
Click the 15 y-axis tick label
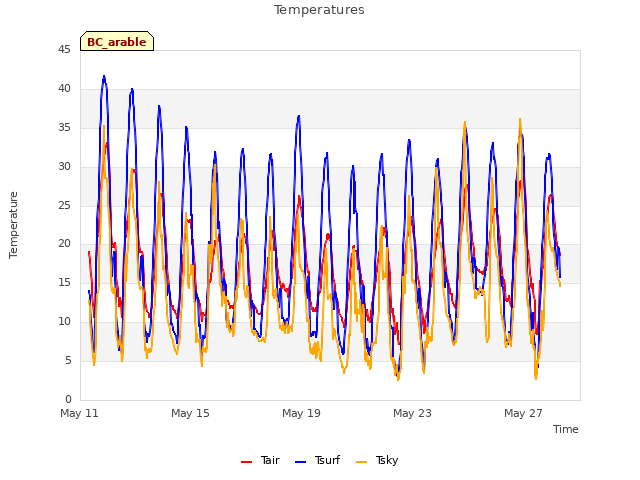pyautogui.click(x=64, y=283)
